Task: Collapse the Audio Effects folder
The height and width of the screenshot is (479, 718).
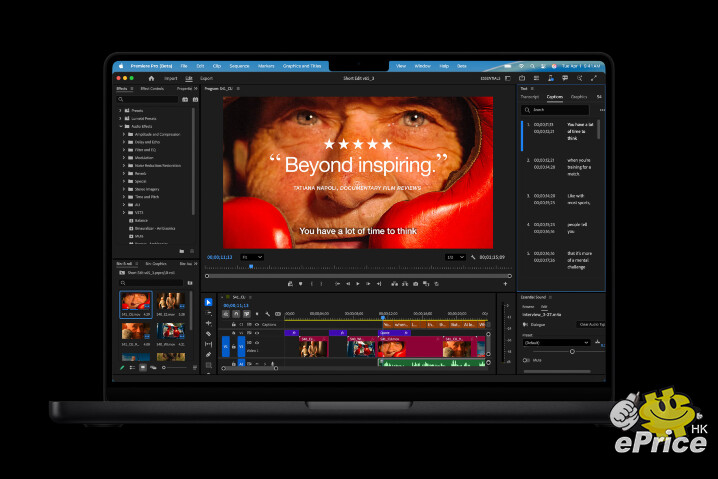Action: [122, 126]
